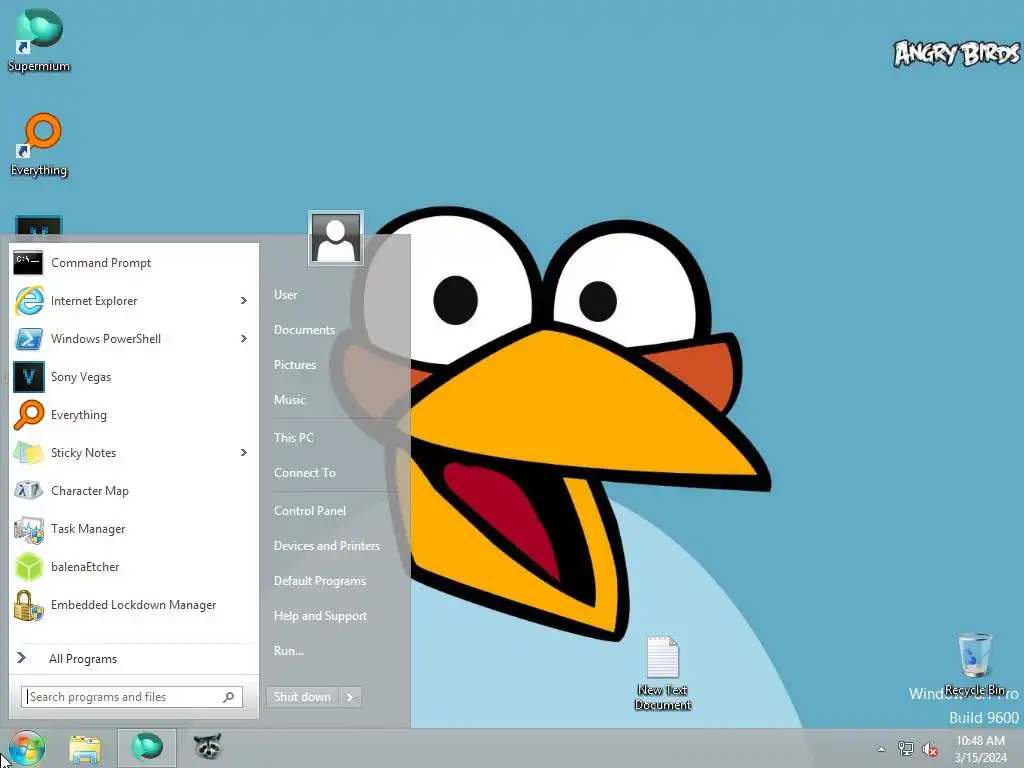The width and height of the screenshot is (1024, 768).
Task: Open the Run... dialog
Action: pos(289,650)
